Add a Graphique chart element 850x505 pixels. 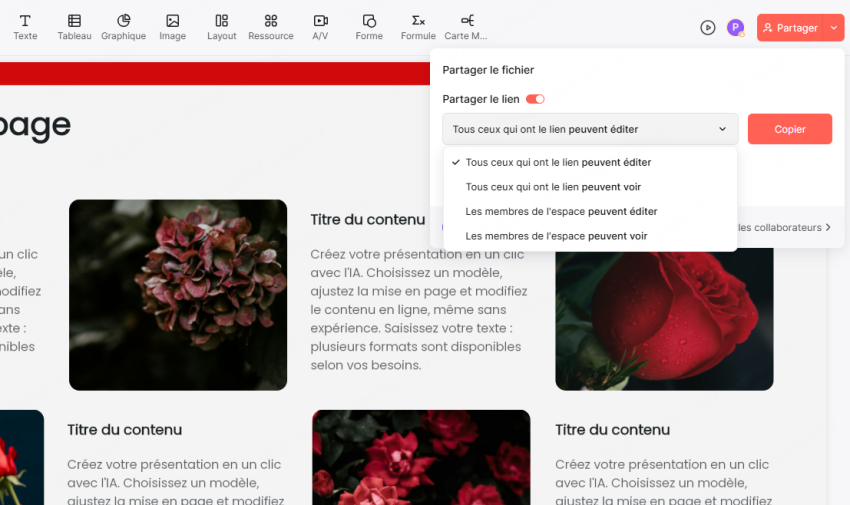pos(123,21)
